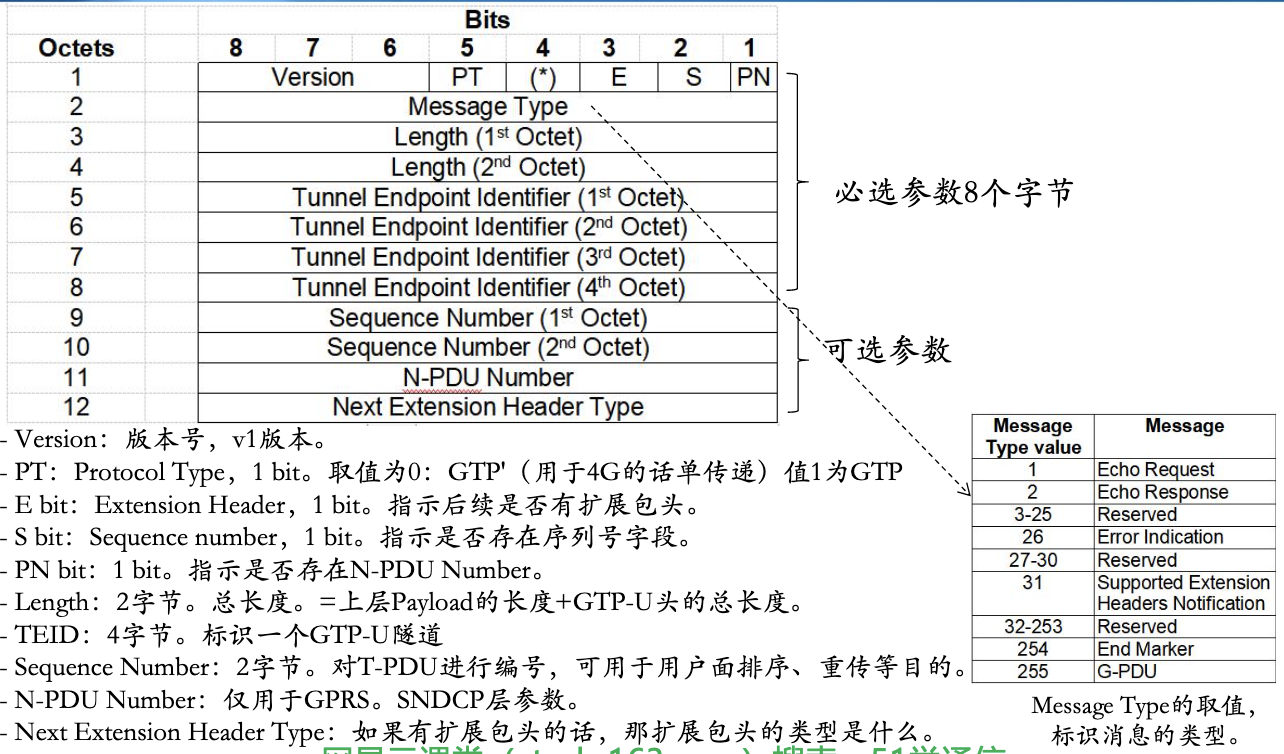Click the PT field in the header table
The width and height of the screenshot is (1284, 754).
(x=466, y=77)
